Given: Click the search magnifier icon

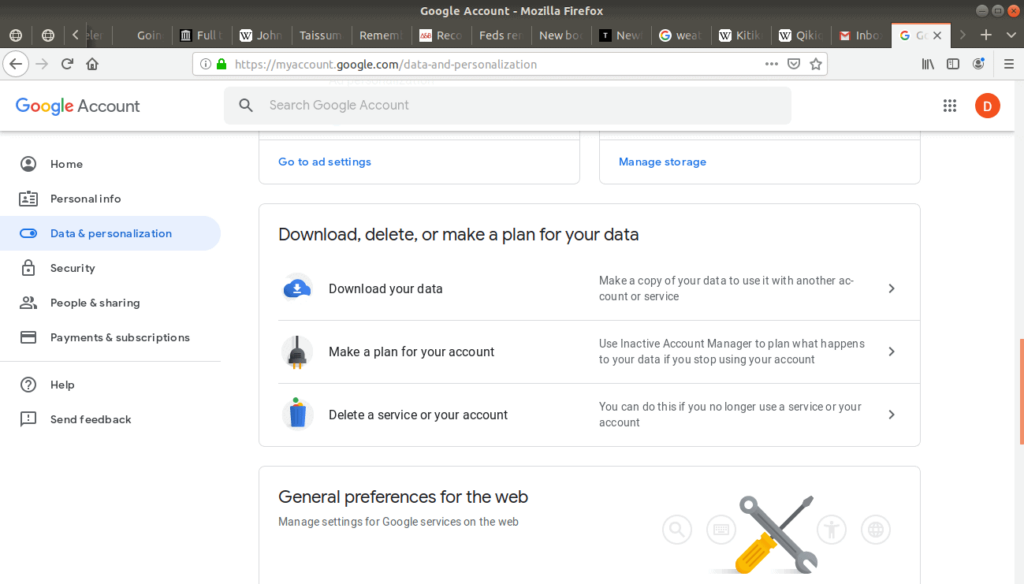Looking at the screenshot, I should pyautogui.click(x=246, y=105).
